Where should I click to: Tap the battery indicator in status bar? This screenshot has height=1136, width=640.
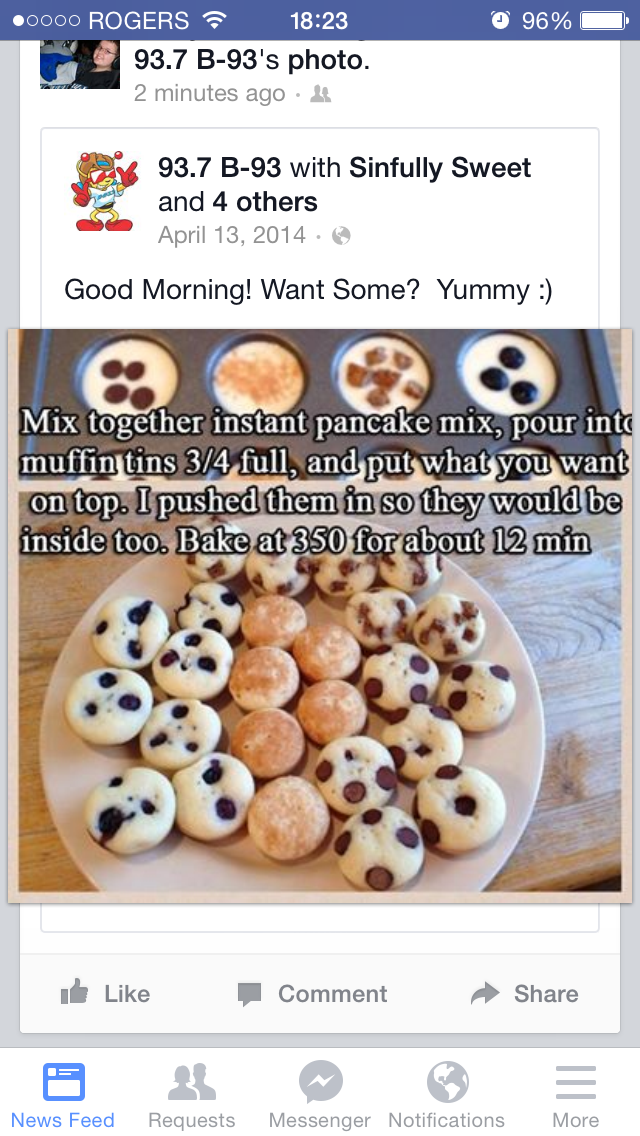pyautogui.click(x=603, y=20)
